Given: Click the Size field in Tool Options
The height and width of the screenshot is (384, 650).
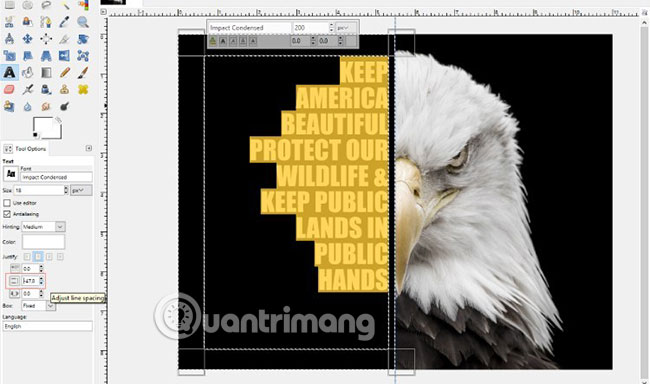Looking at the screenshot, I should (39, 190).
